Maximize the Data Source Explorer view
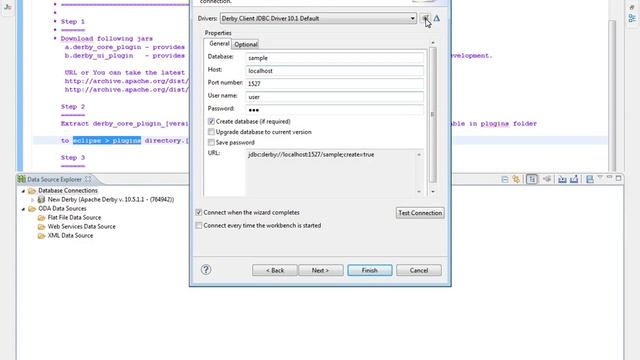This screenshot has height=360, width=640. click(618, 178)
